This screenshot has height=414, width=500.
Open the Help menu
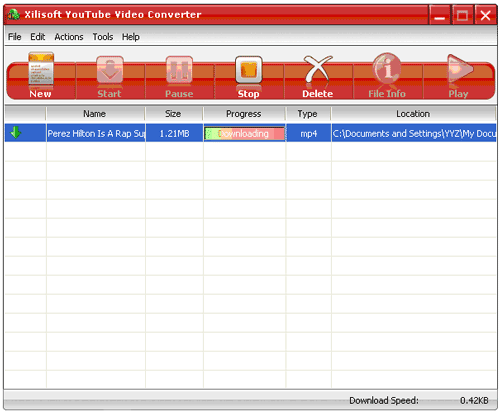[131, 37]
